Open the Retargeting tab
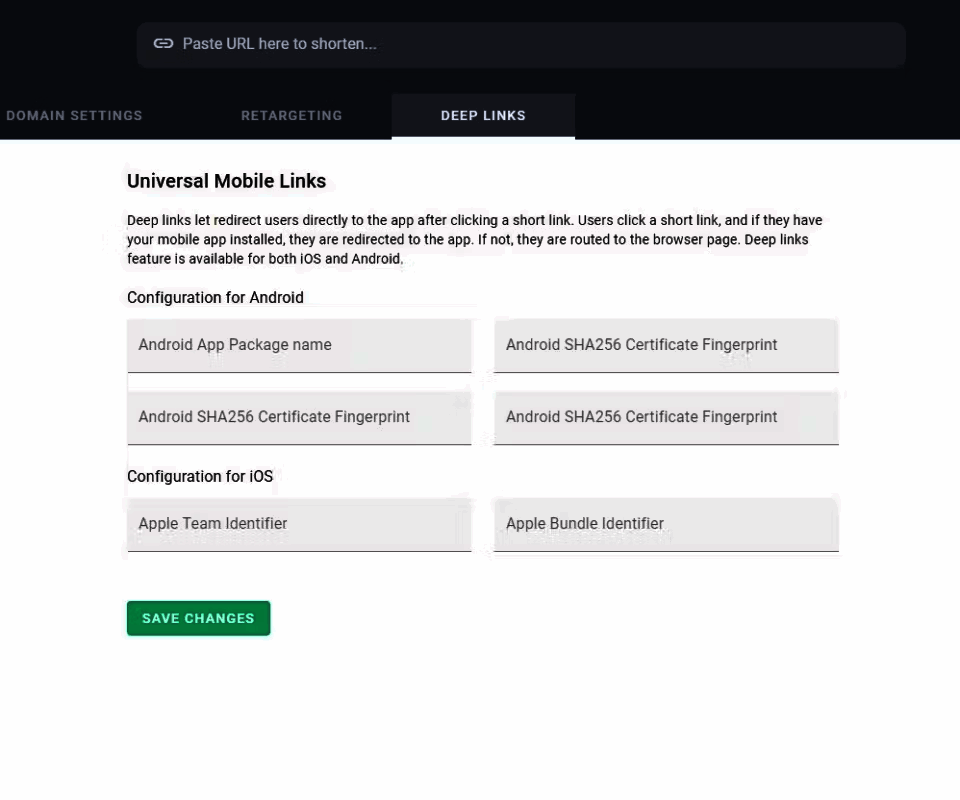 click(x=291, y=116)
